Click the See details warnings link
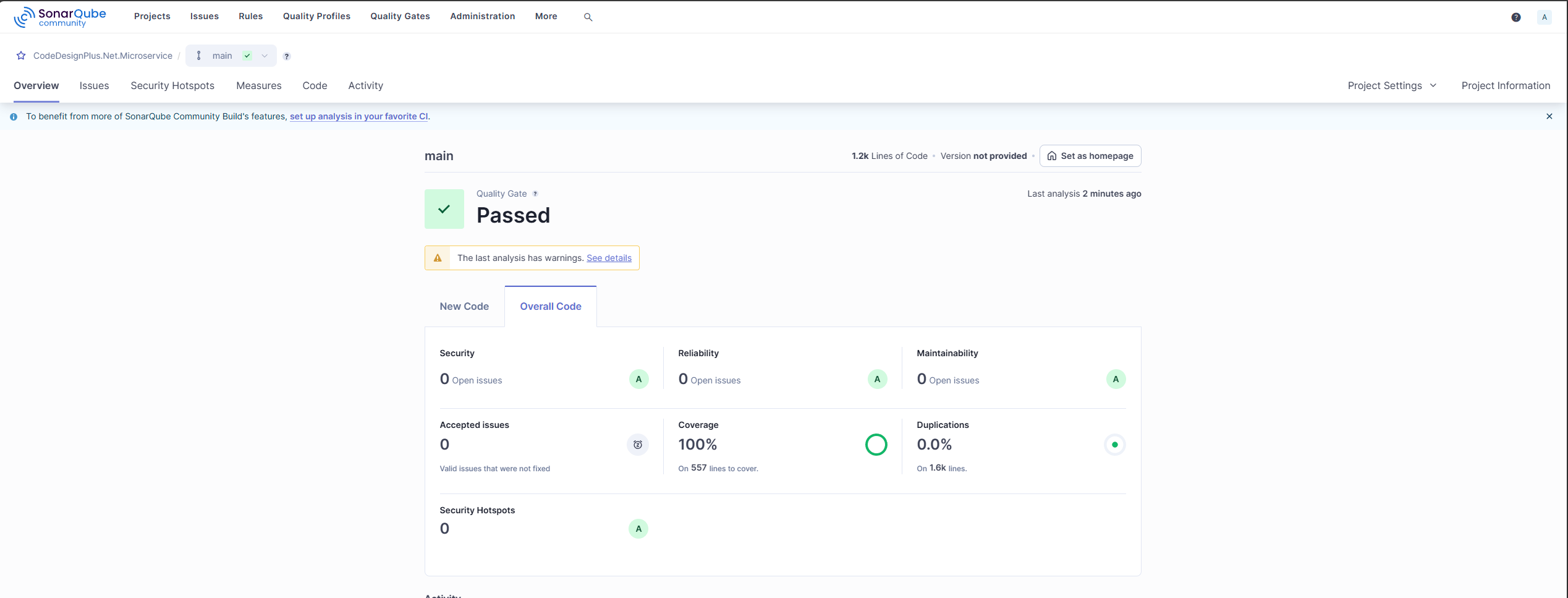The image size is (1568, 598). click(609, 258)
